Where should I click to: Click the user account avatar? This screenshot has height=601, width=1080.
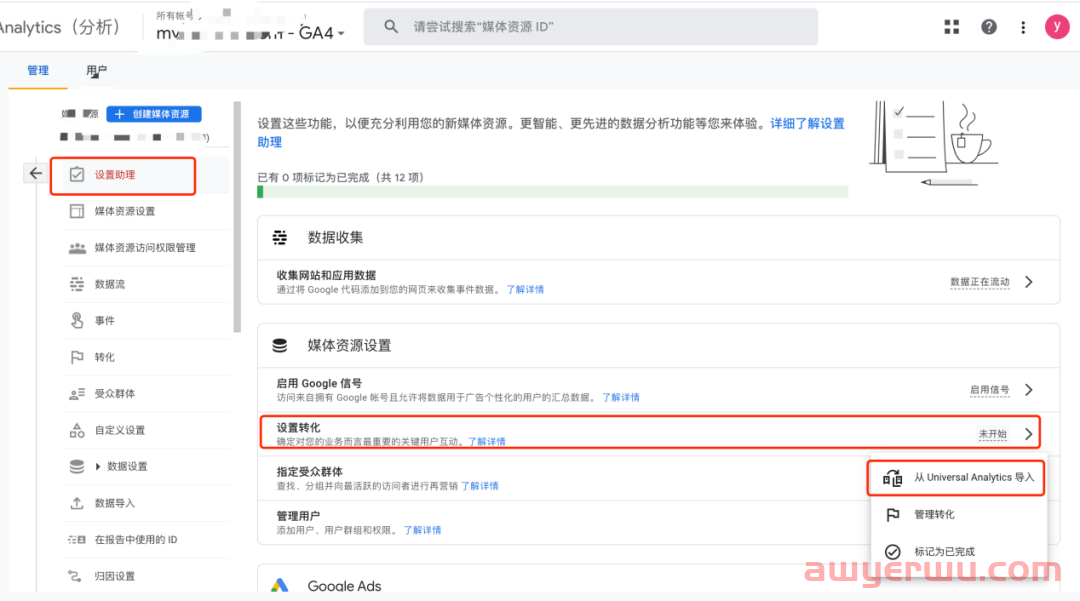click(x=1056, y=27)
